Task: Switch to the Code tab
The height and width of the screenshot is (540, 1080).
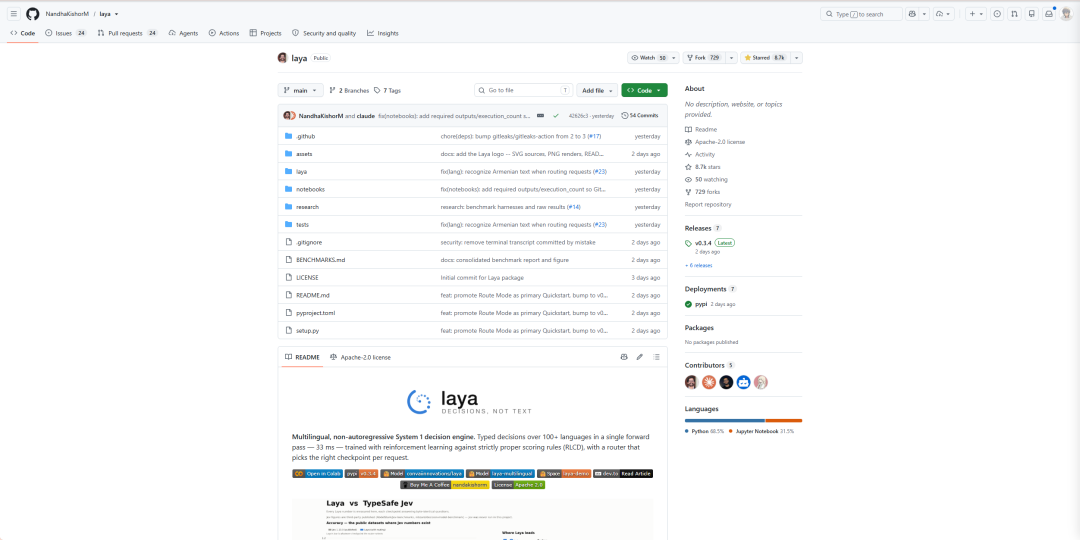Action: 23,33
